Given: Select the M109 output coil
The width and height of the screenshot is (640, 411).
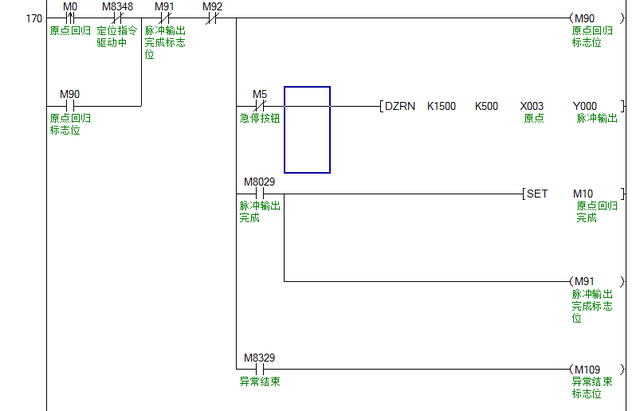Looking at the screenshot, I should (x=597, y=370).
